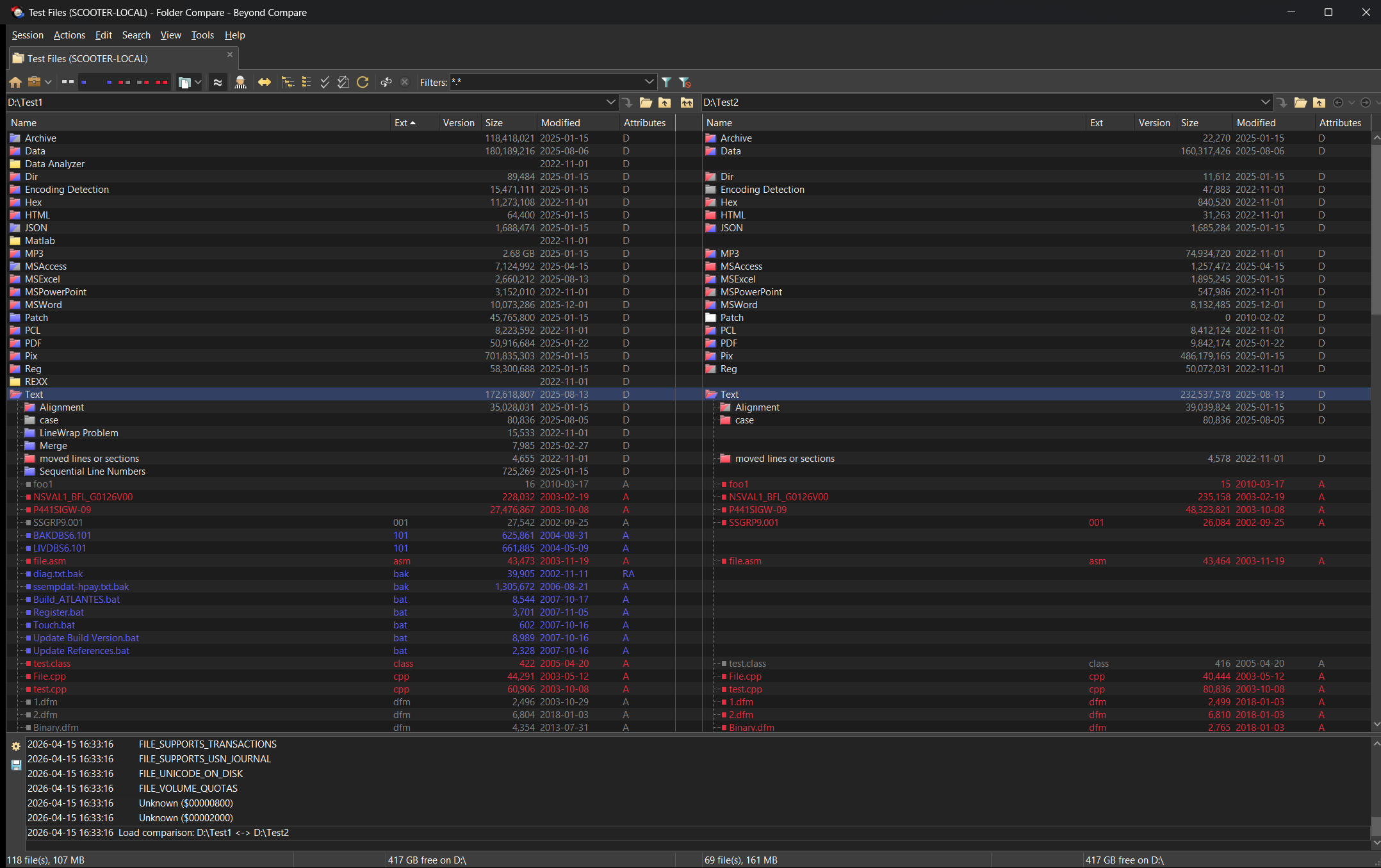The height and width of the screenshot is (868, 1381).
Task: Toggle Show All display filter
Action: (68, 82)
